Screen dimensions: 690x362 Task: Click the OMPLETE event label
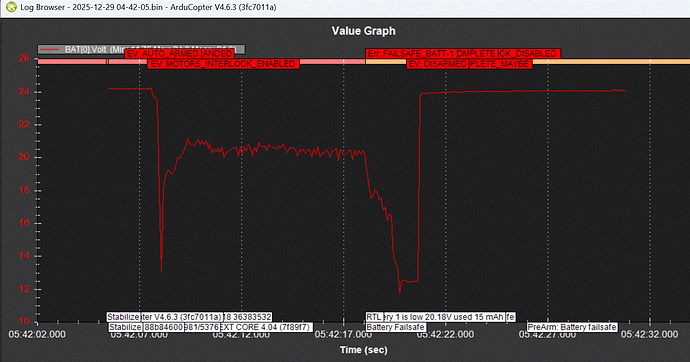477,54
